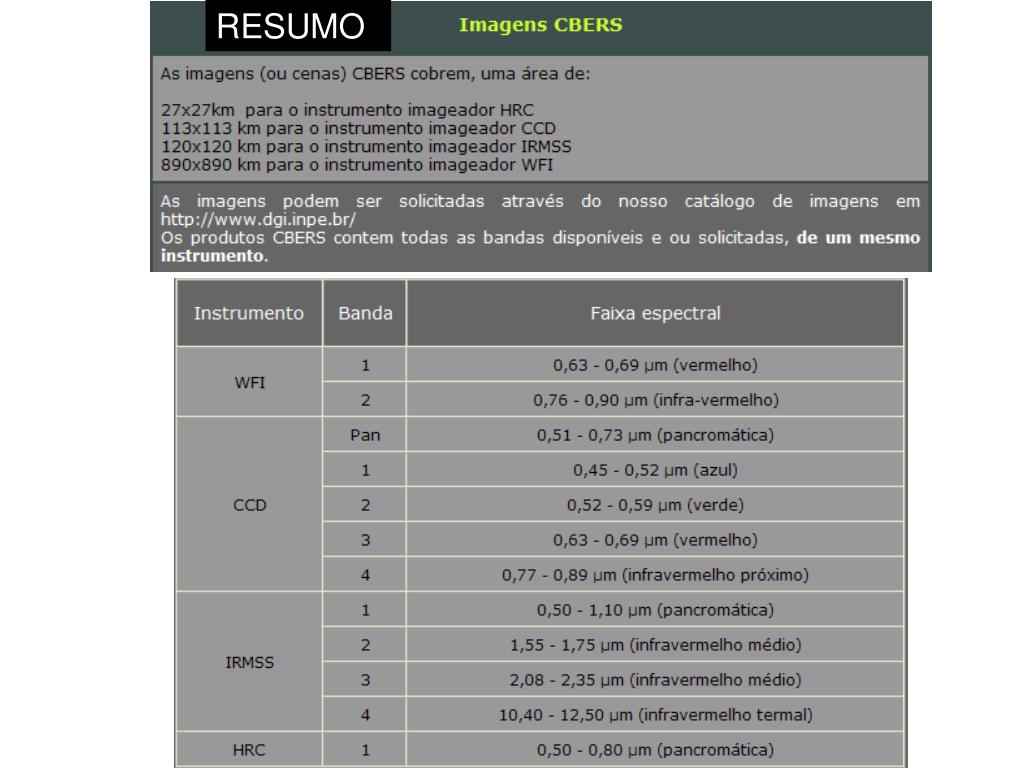Click the 120x120 km IRMSS line
Screen dimensions: 1024x768
(366, 146)
